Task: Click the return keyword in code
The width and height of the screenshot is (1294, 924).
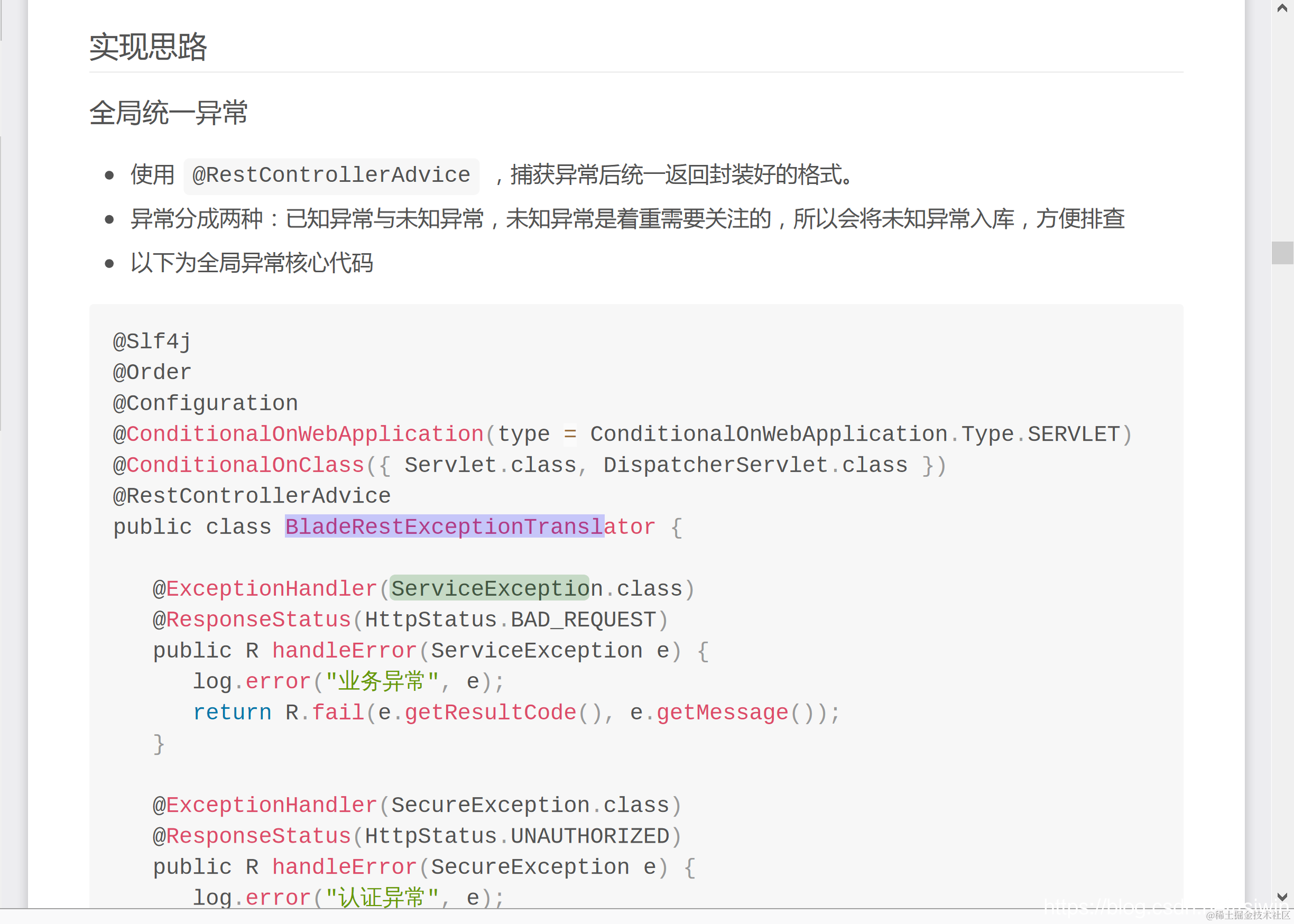Action: point(232,713)
